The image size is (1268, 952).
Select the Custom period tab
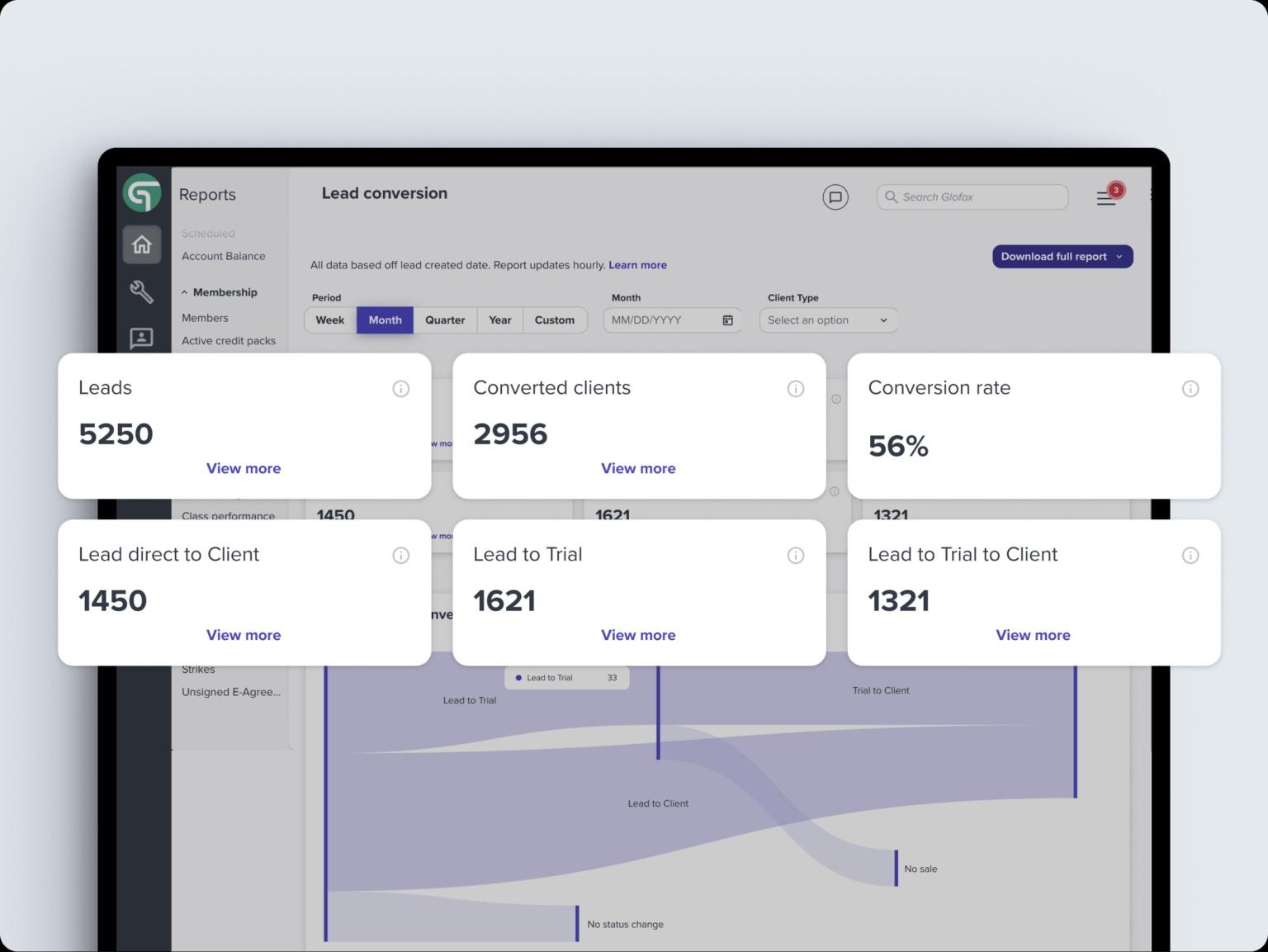point(554,320)
